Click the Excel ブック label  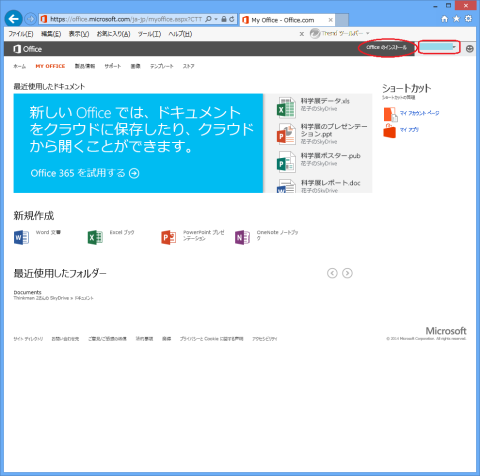coord(122,232)
